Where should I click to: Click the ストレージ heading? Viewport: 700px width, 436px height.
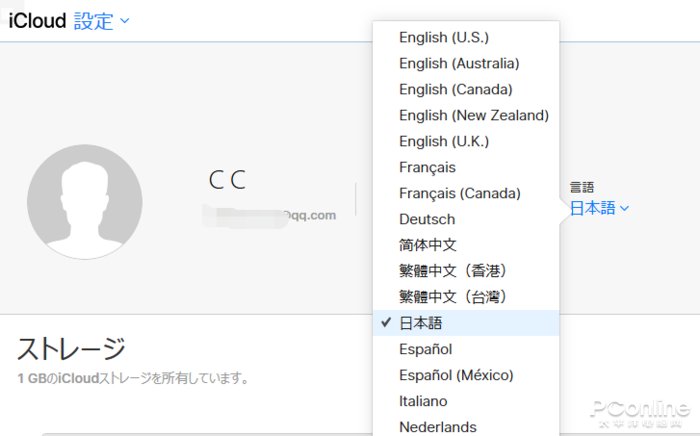pos(71,349)
